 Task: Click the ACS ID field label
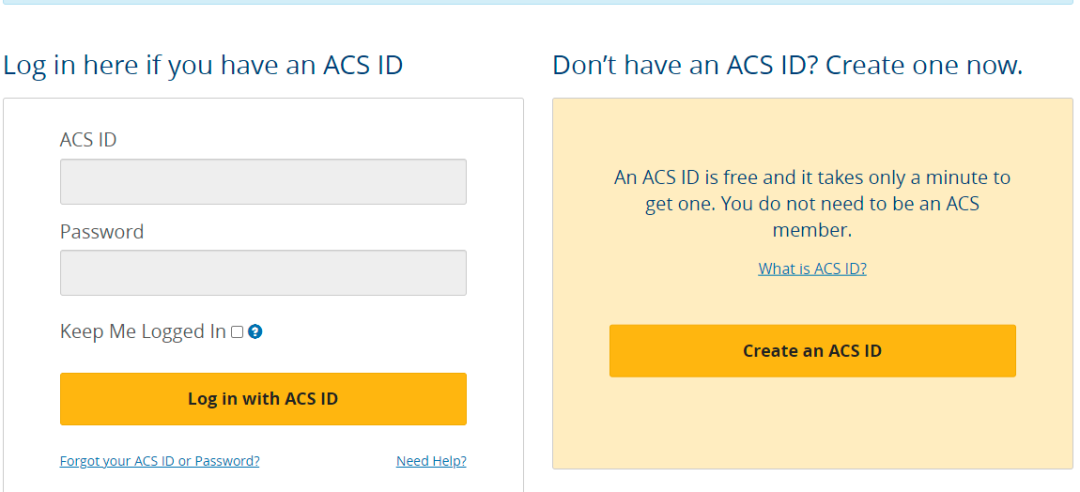(88, 140)
